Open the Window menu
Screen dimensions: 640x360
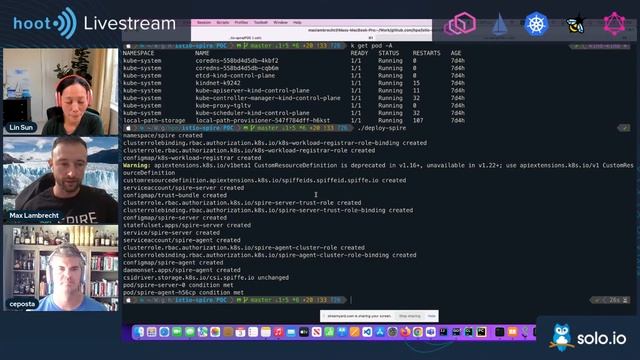[280, 22]
